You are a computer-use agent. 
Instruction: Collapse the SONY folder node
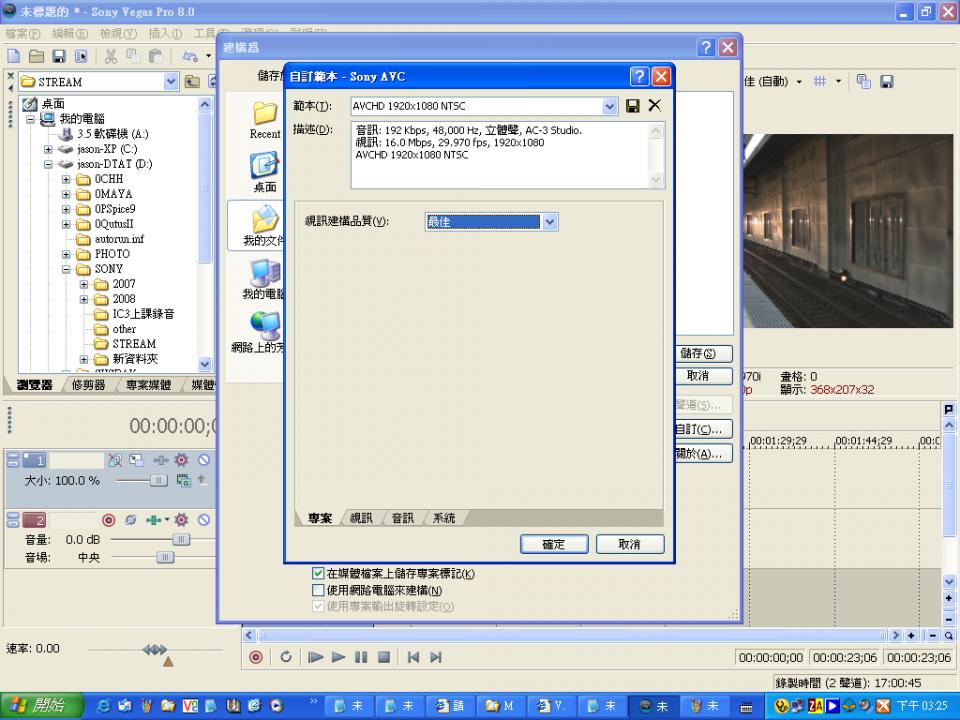point(66,269)
